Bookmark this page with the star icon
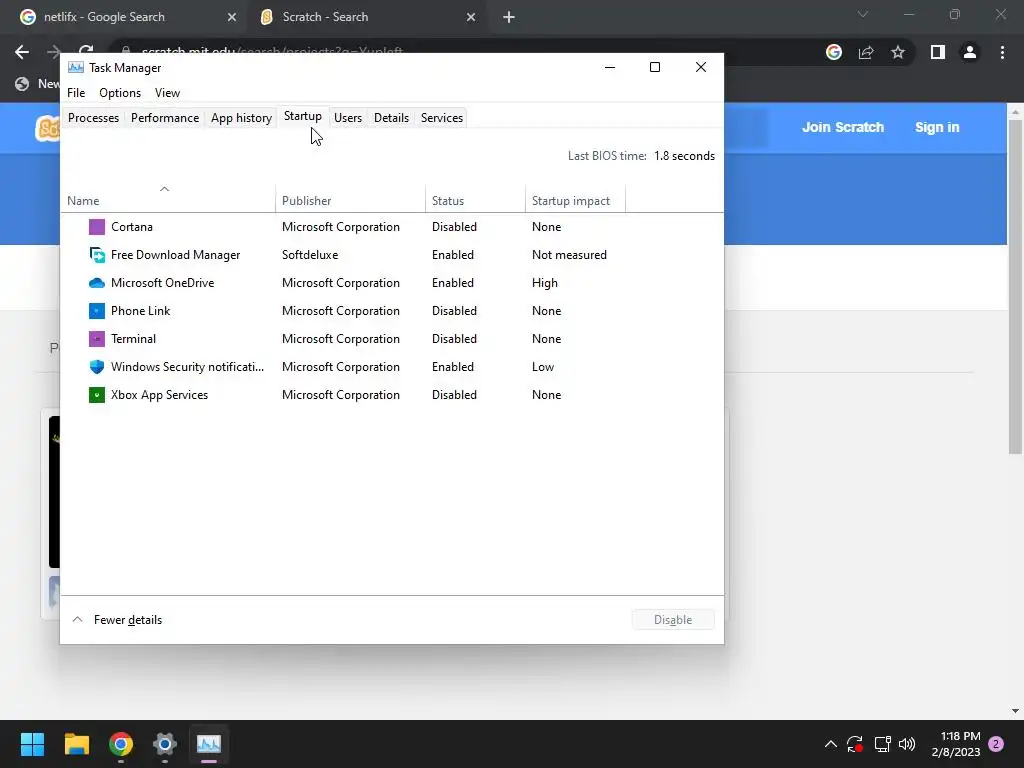The image size is (1024, 768). pos(898,52)
